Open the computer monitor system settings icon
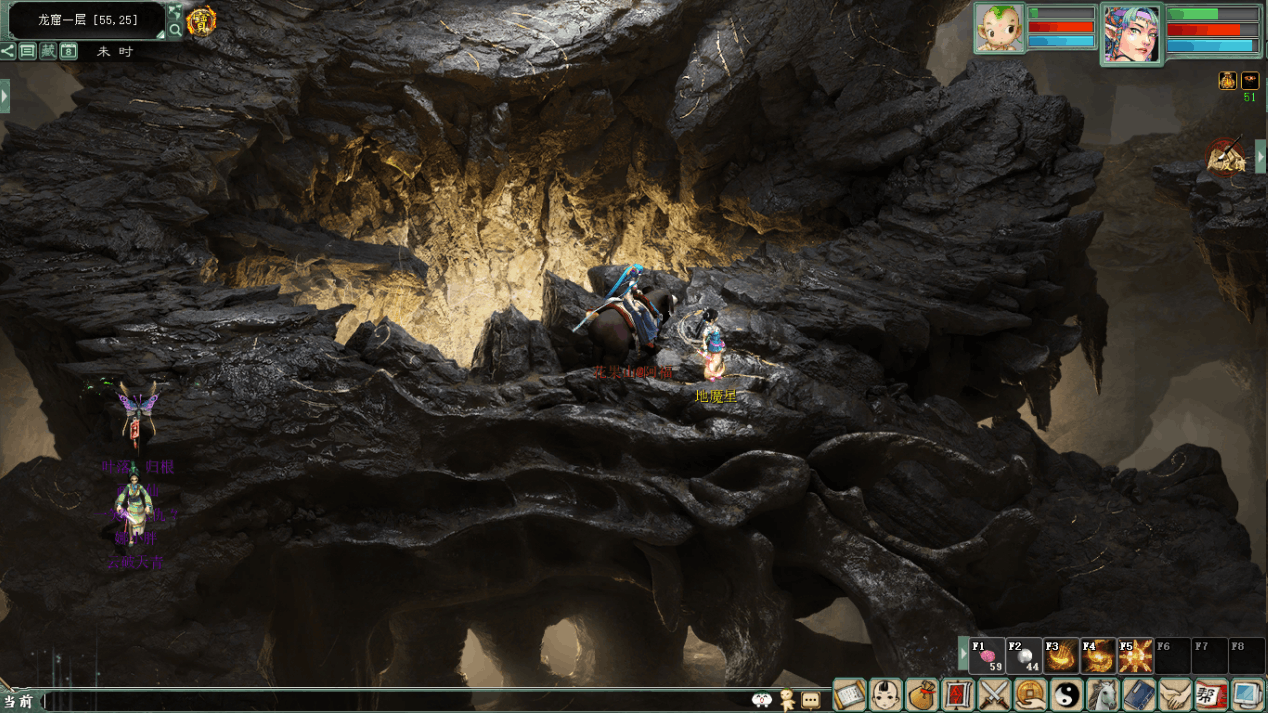Image resolution: width=1268 pixels, height=713 pixels. [1247, 694]
